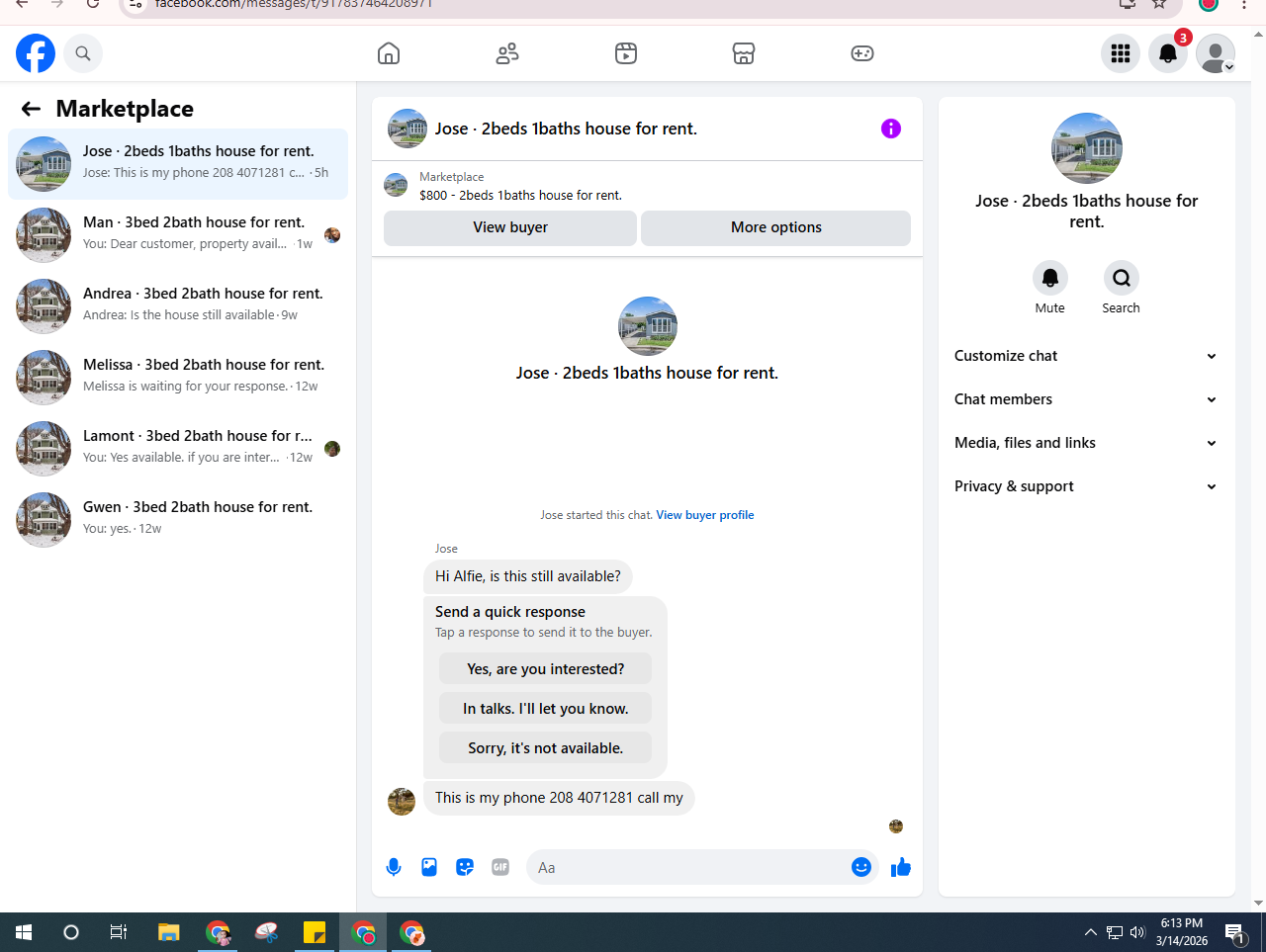This screenshot has width=1266, height=952.
Task: Expand Media, files and links section
Action: [x=1086, y=443]
